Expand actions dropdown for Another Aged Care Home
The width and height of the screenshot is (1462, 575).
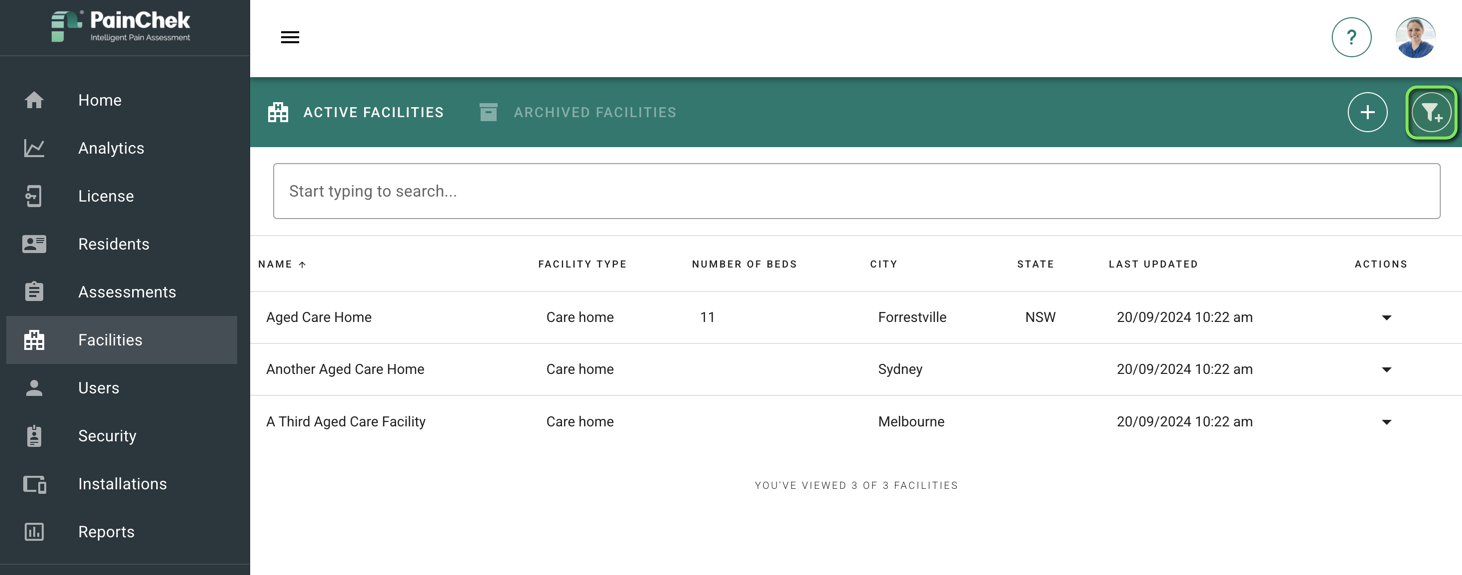[1386, 370]
